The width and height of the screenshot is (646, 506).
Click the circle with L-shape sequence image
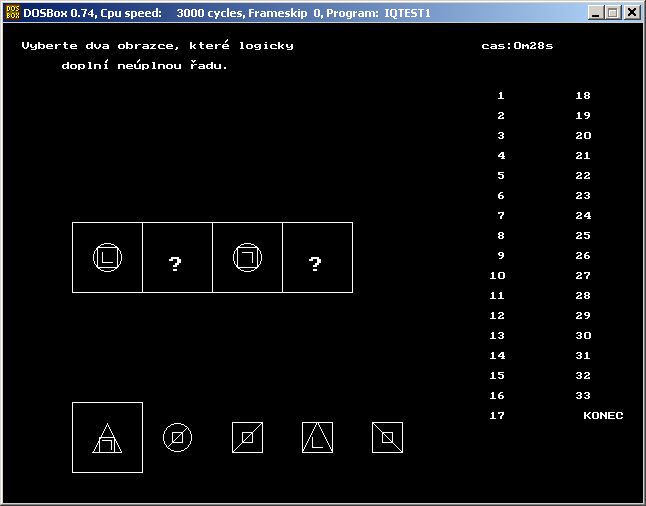tap(107, 257)
